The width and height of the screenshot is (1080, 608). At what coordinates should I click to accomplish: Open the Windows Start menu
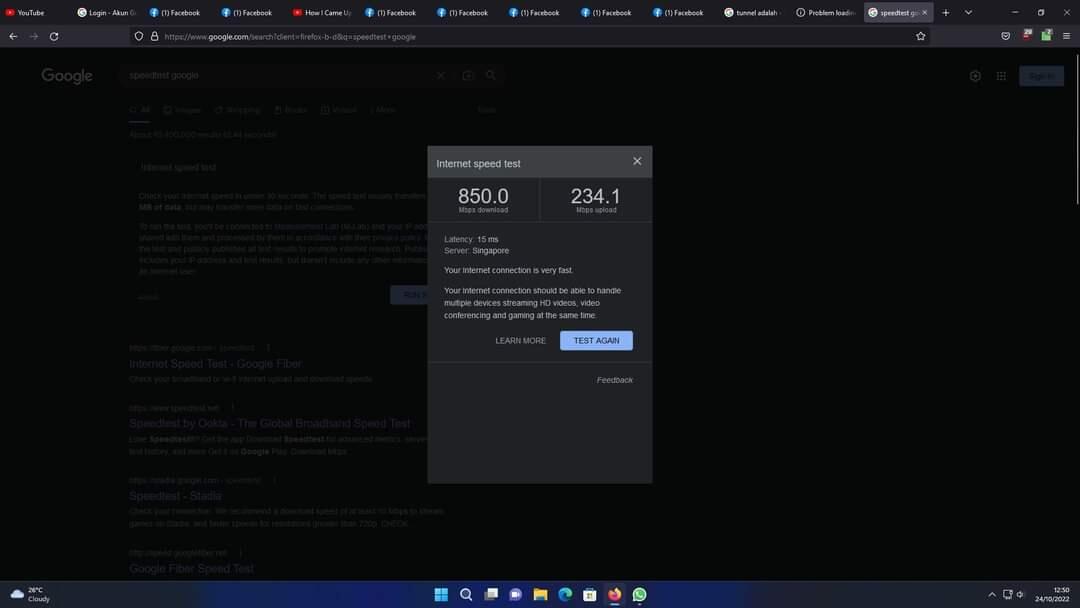pos(441,595)
